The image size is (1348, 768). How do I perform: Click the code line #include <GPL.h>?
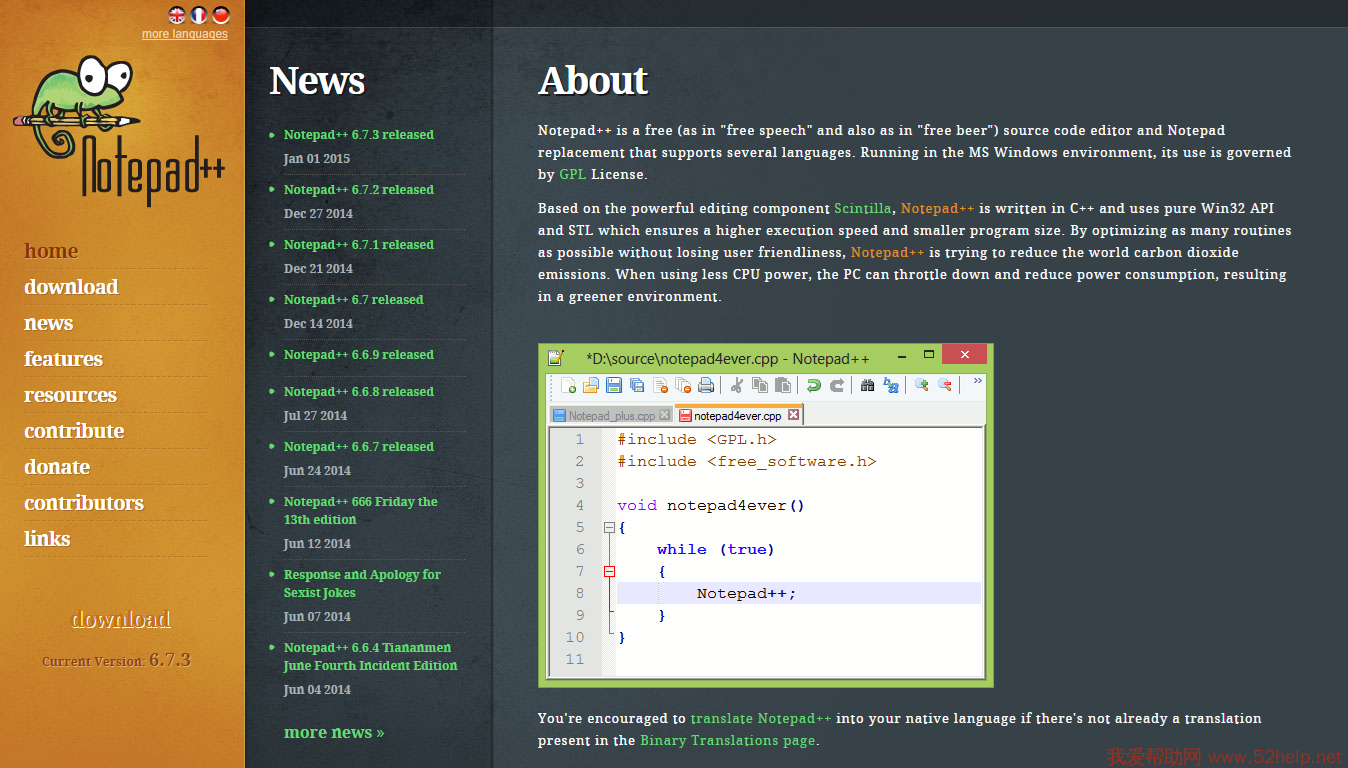[697, 439]
